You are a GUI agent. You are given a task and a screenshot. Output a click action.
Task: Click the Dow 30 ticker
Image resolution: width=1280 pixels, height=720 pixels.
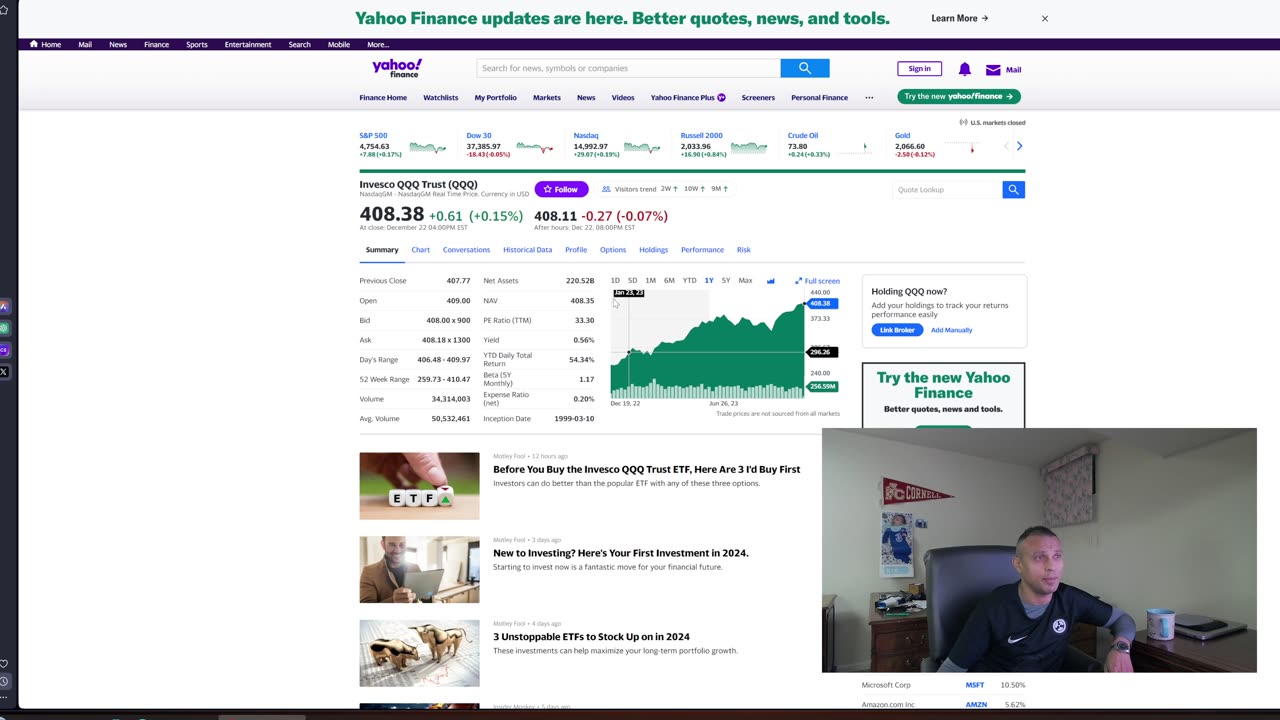[x=479, y=135]
